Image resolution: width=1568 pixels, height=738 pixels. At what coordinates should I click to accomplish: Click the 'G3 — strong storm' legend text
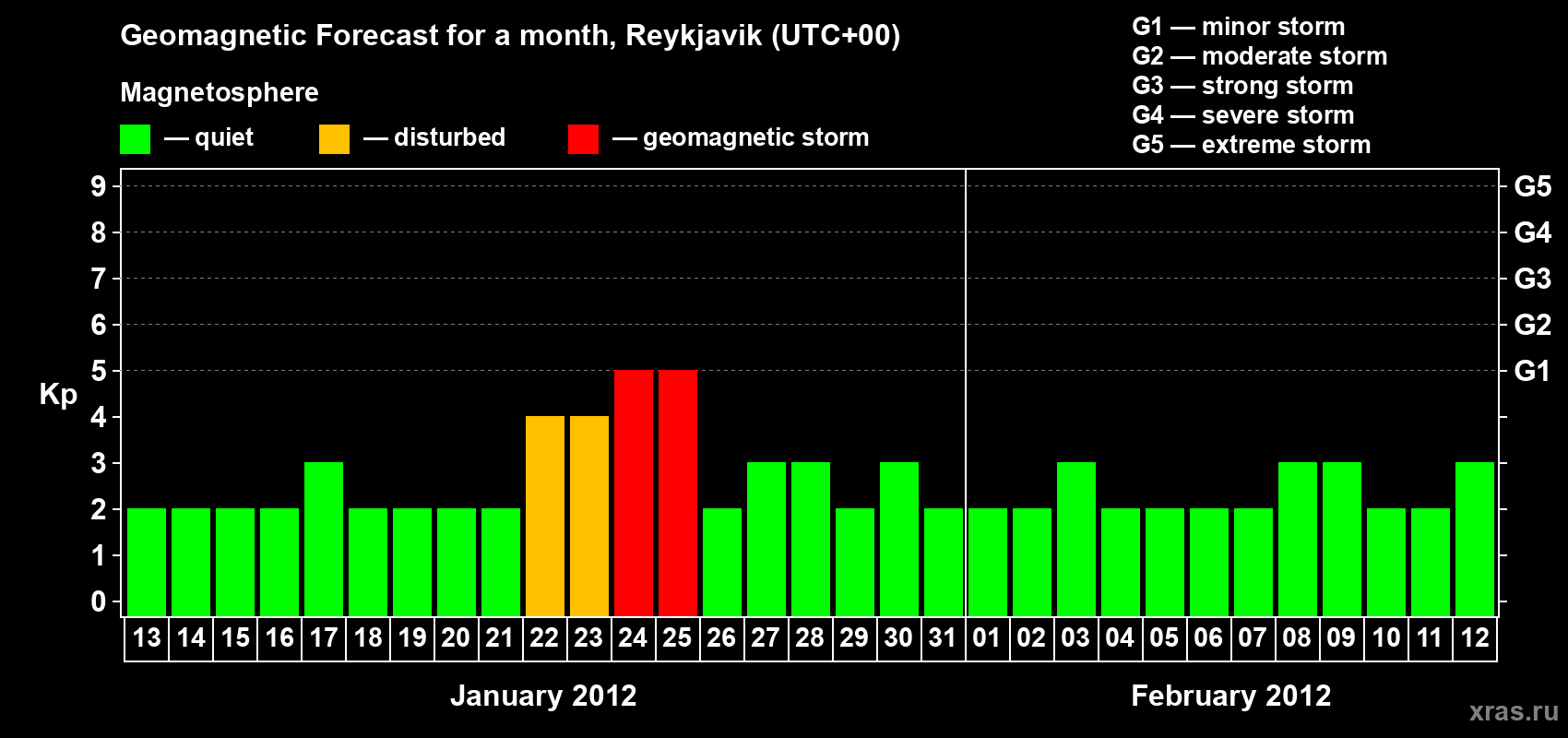click(x=1243, y=86)
